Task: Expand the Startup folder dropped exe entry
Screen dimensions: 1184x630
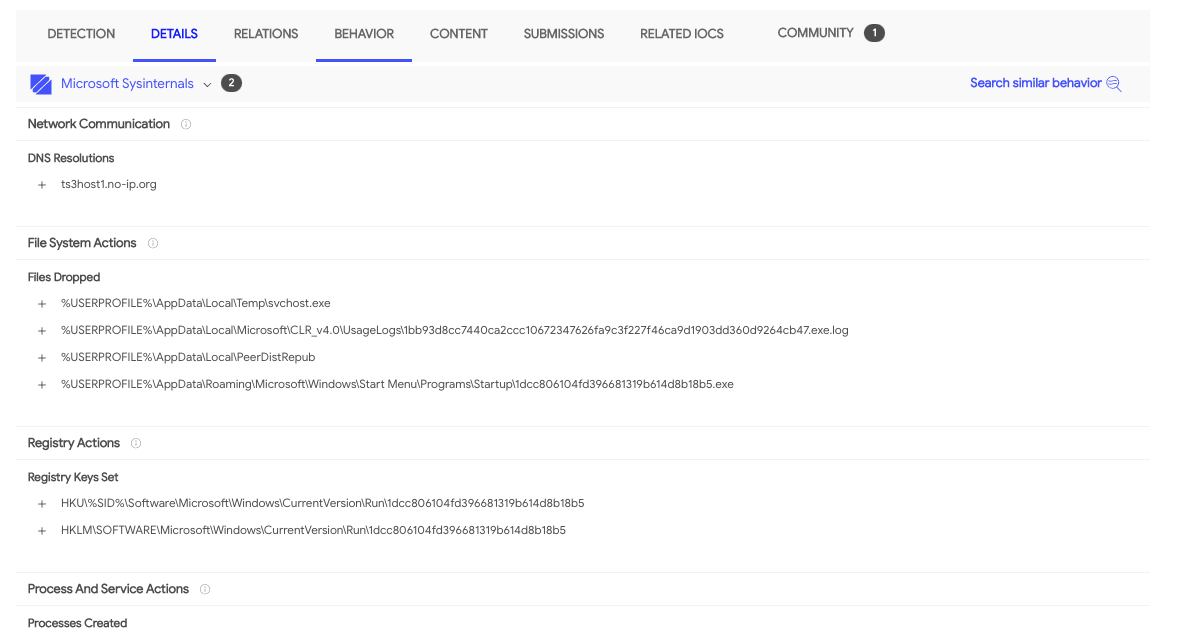Action: pyautogui.click(x=40, y=384)
